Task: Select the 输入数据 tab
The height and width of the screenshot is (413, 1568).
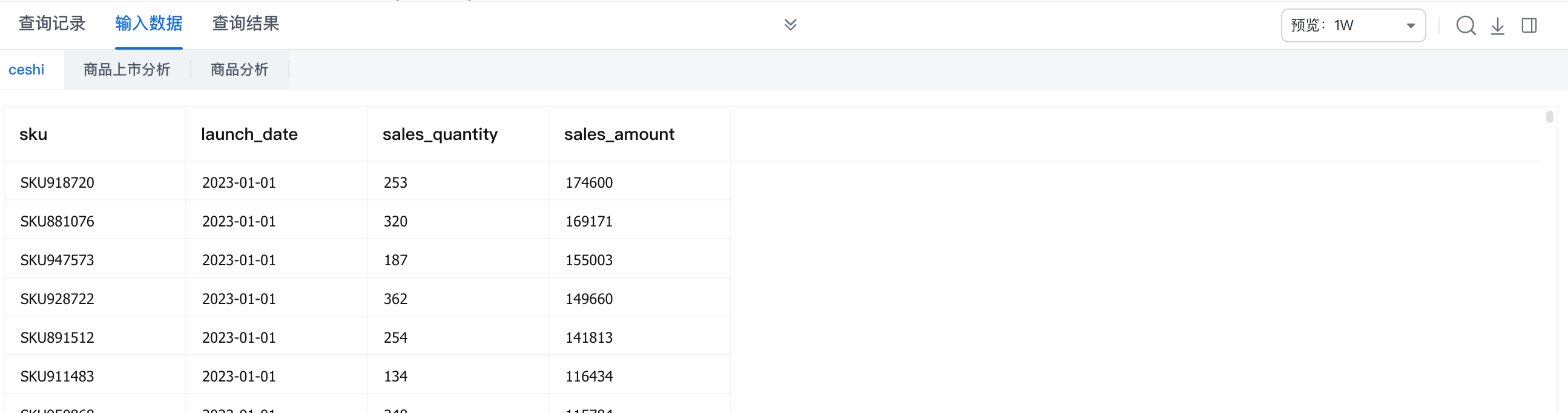Action: 148,24
